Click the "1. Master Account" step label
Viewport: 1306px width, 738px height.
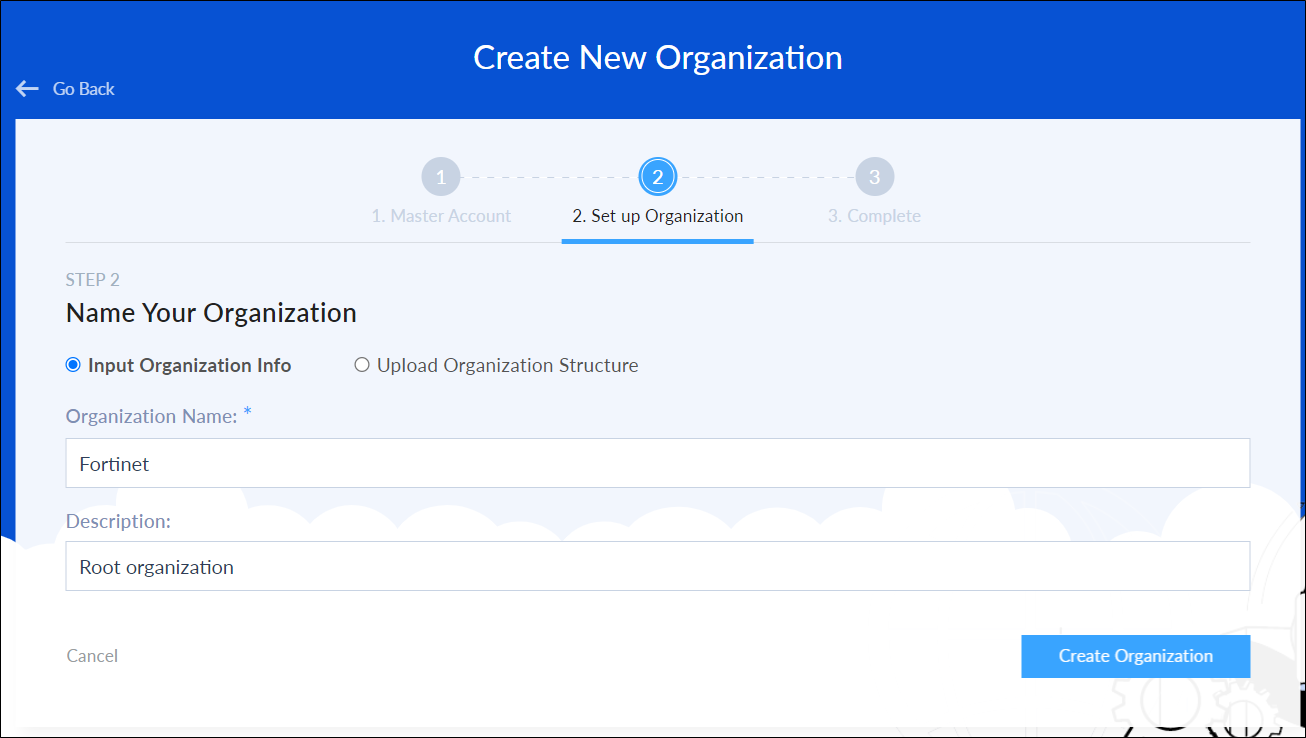[x=441, y=216]
